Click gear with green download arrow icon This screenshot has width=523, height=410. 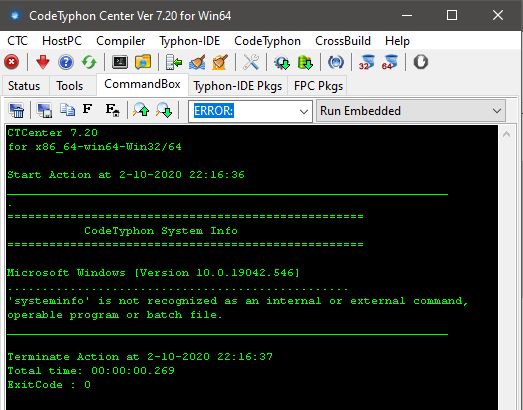coord(282,62)
